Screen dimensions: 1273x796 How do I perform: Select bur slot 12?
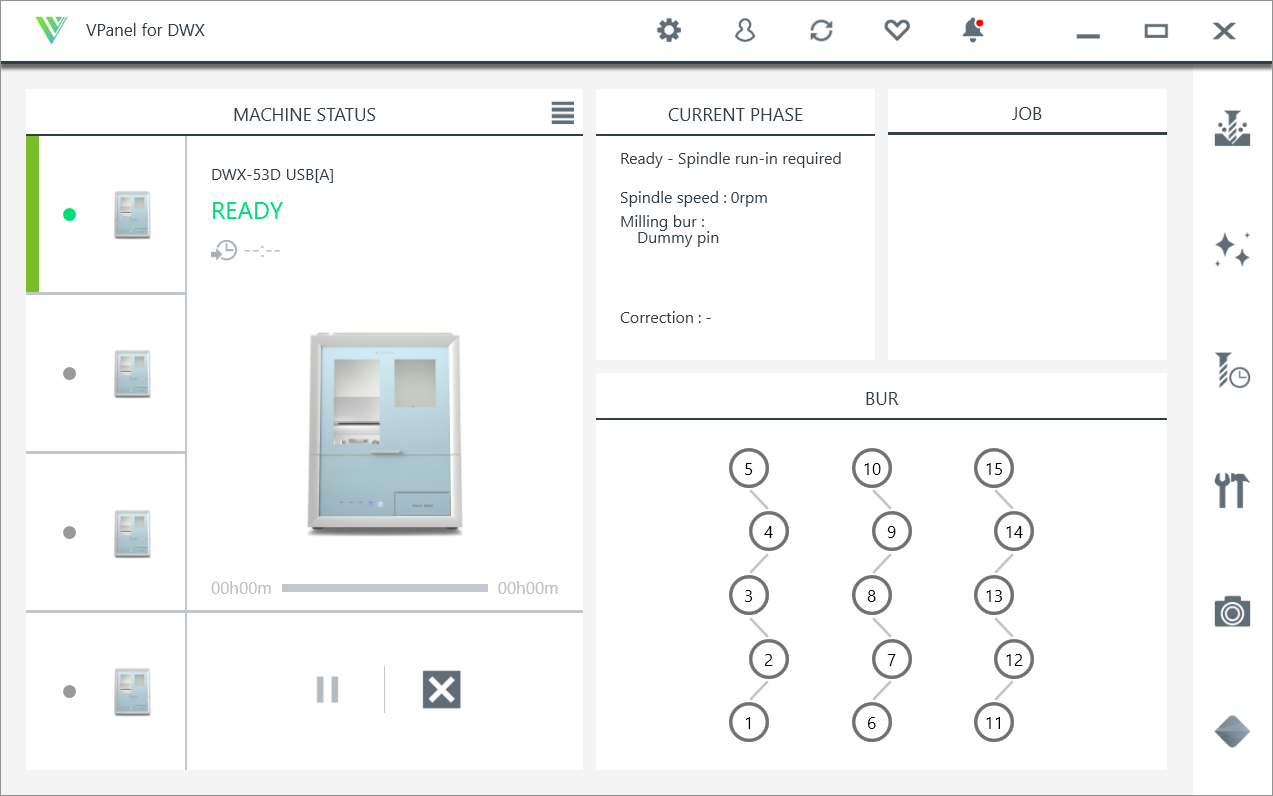1014,659
